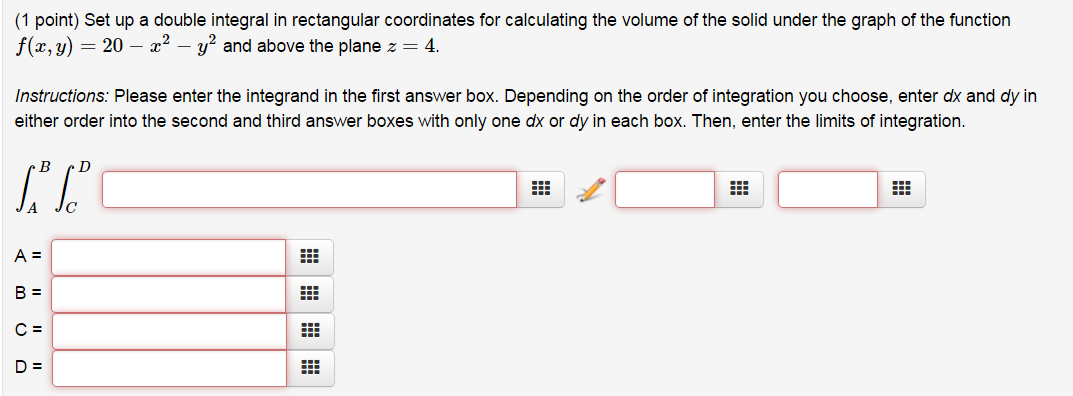The image size is (1073, 396).
Task: Focus the second answer box for dx or dy
Action: tap(665, 189)
